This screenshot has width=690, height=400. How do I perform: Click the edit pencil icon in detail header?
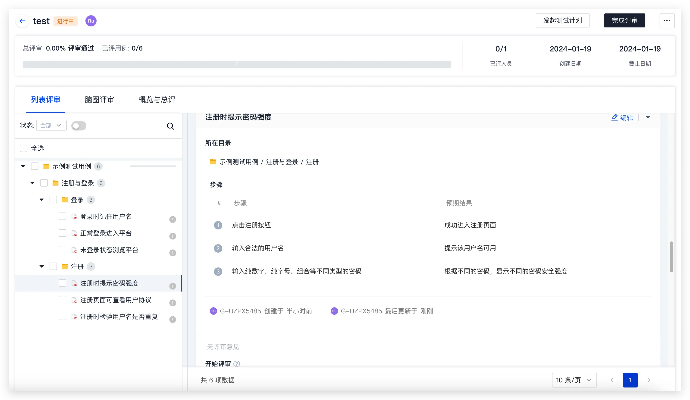point(615,117)
